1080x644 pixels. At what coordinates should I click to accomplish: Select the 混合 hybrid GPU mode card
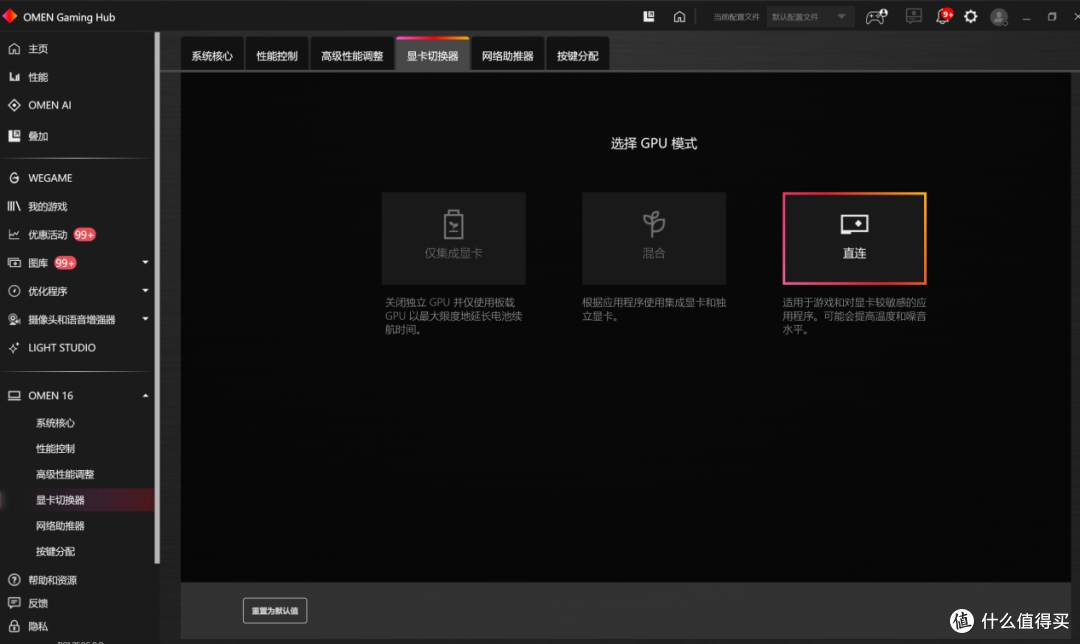(654, 238)
